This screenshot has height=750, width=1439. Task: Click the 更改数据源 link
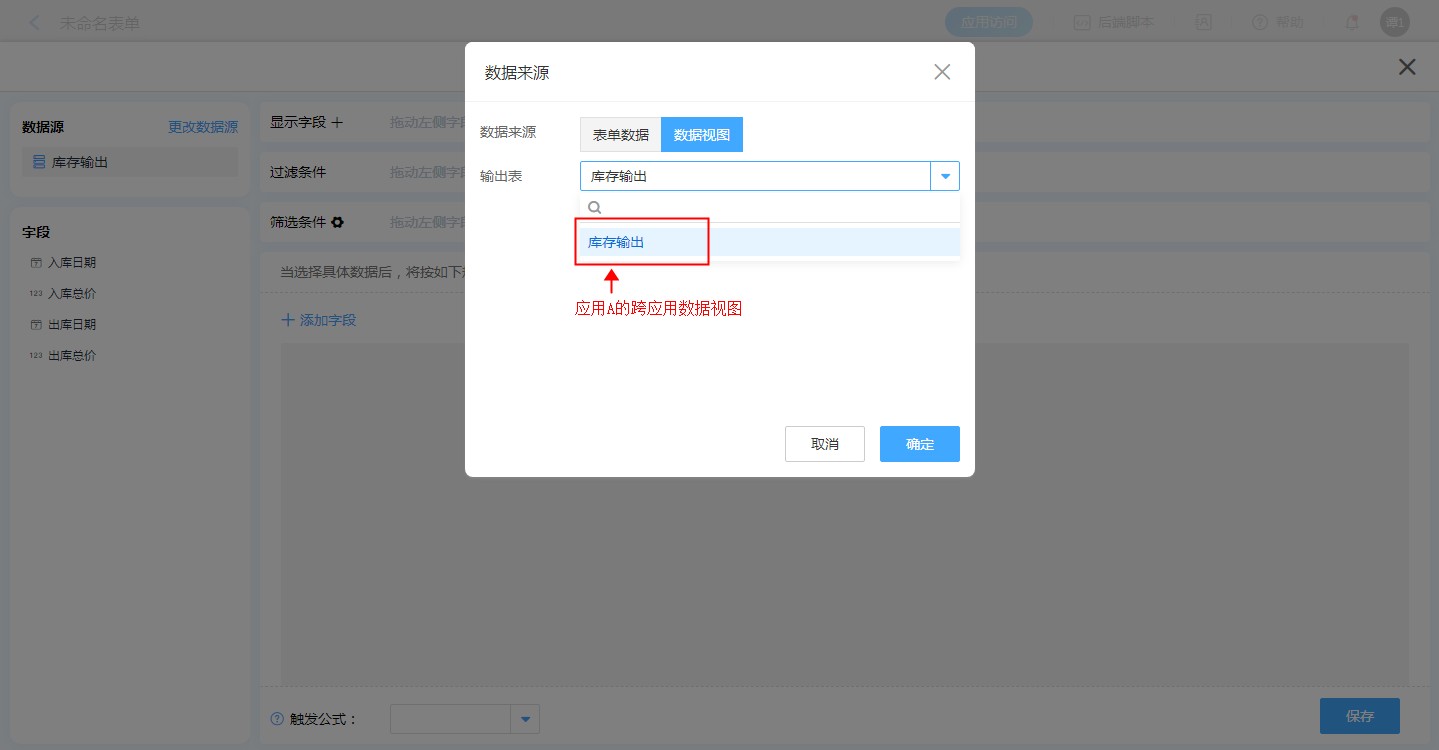click(203, 127)
